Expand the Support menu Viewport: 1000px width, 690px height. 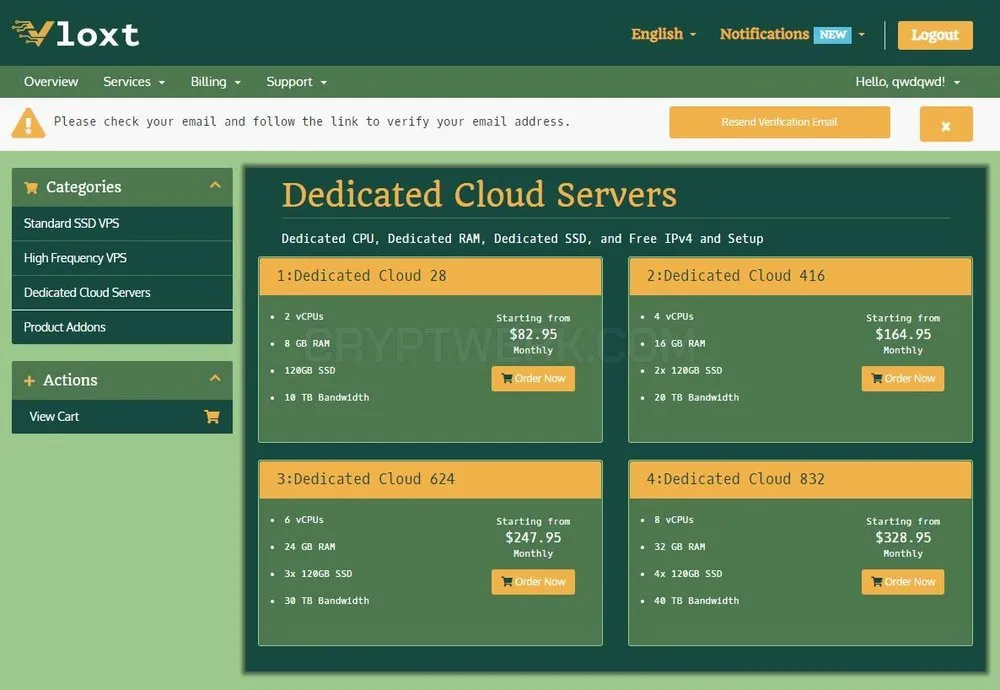click(x=297, y=82)
